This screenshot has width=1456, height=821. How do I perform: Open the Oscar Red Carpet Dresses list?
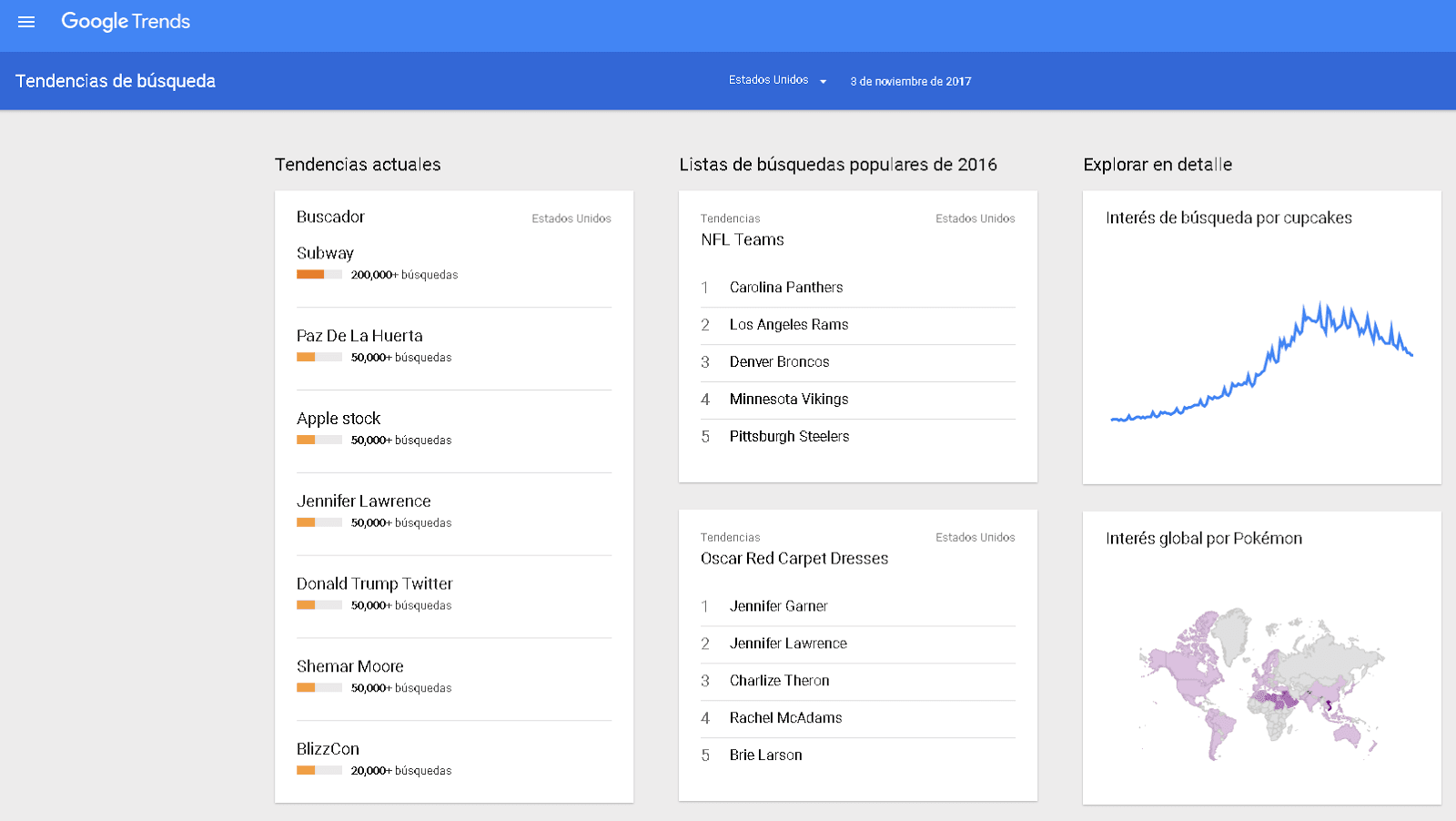[x=794, y=559]
